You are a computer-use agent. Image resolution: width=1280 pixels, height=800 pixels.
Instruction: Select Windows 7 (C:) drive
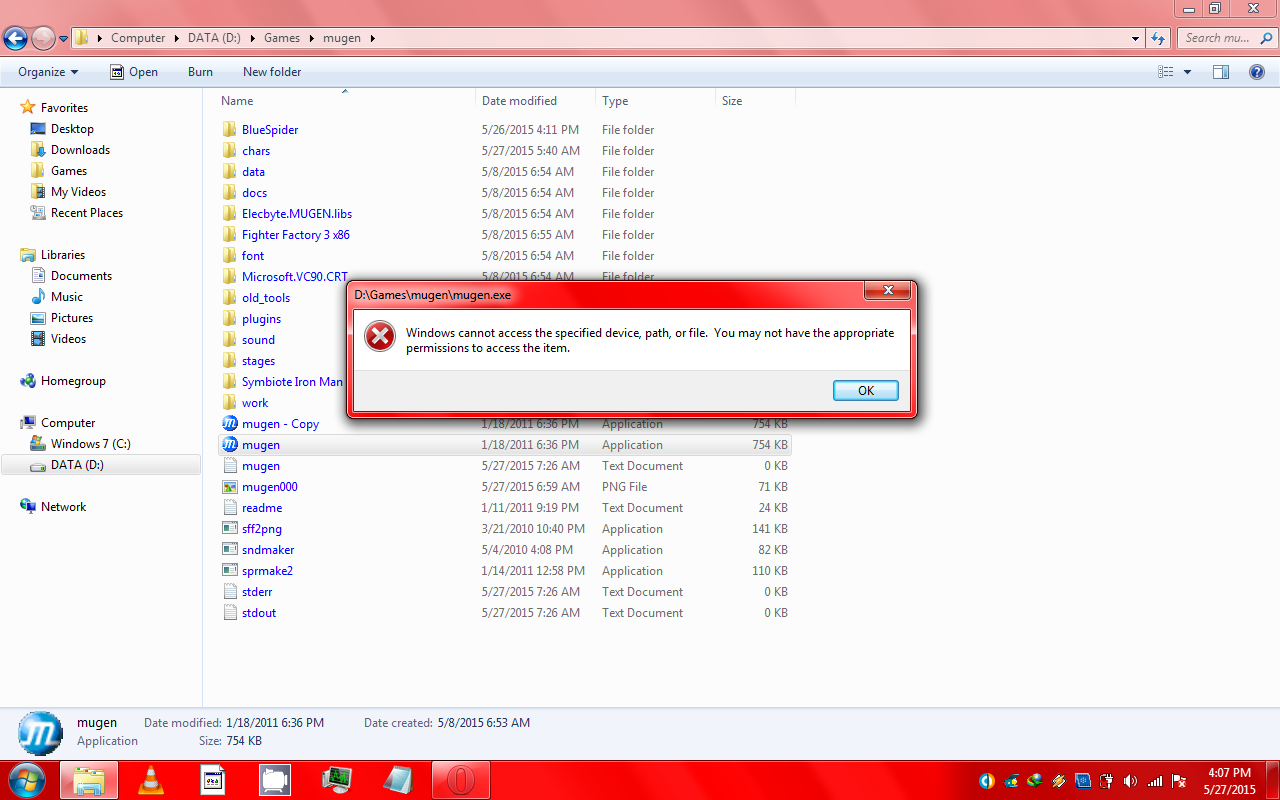(90, 444)
